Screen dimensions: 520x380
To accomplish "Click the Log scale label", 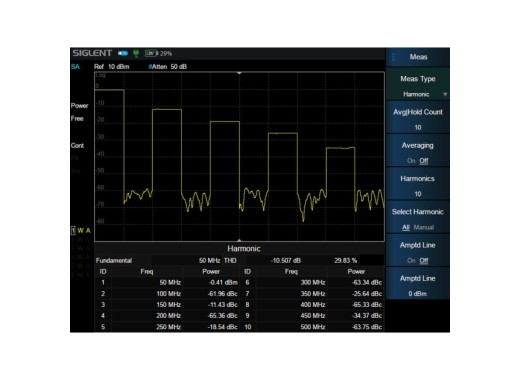I will (100, 75).
